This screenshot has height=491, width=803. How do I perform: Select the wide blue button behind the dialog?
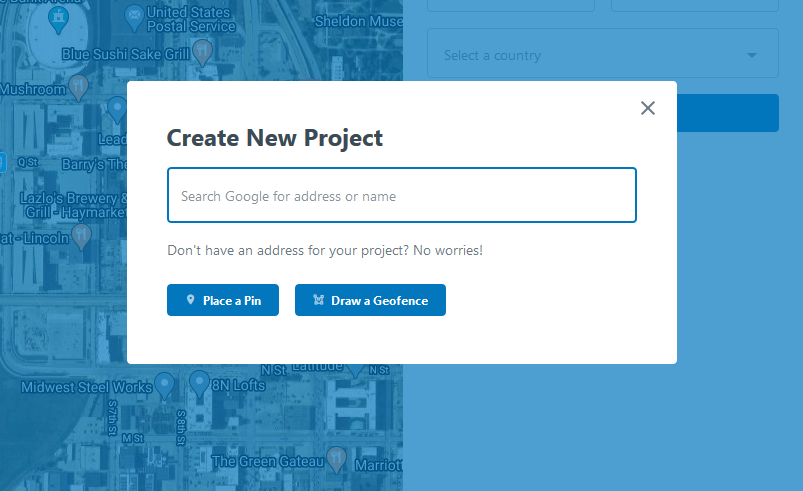(x=727, y=113)
